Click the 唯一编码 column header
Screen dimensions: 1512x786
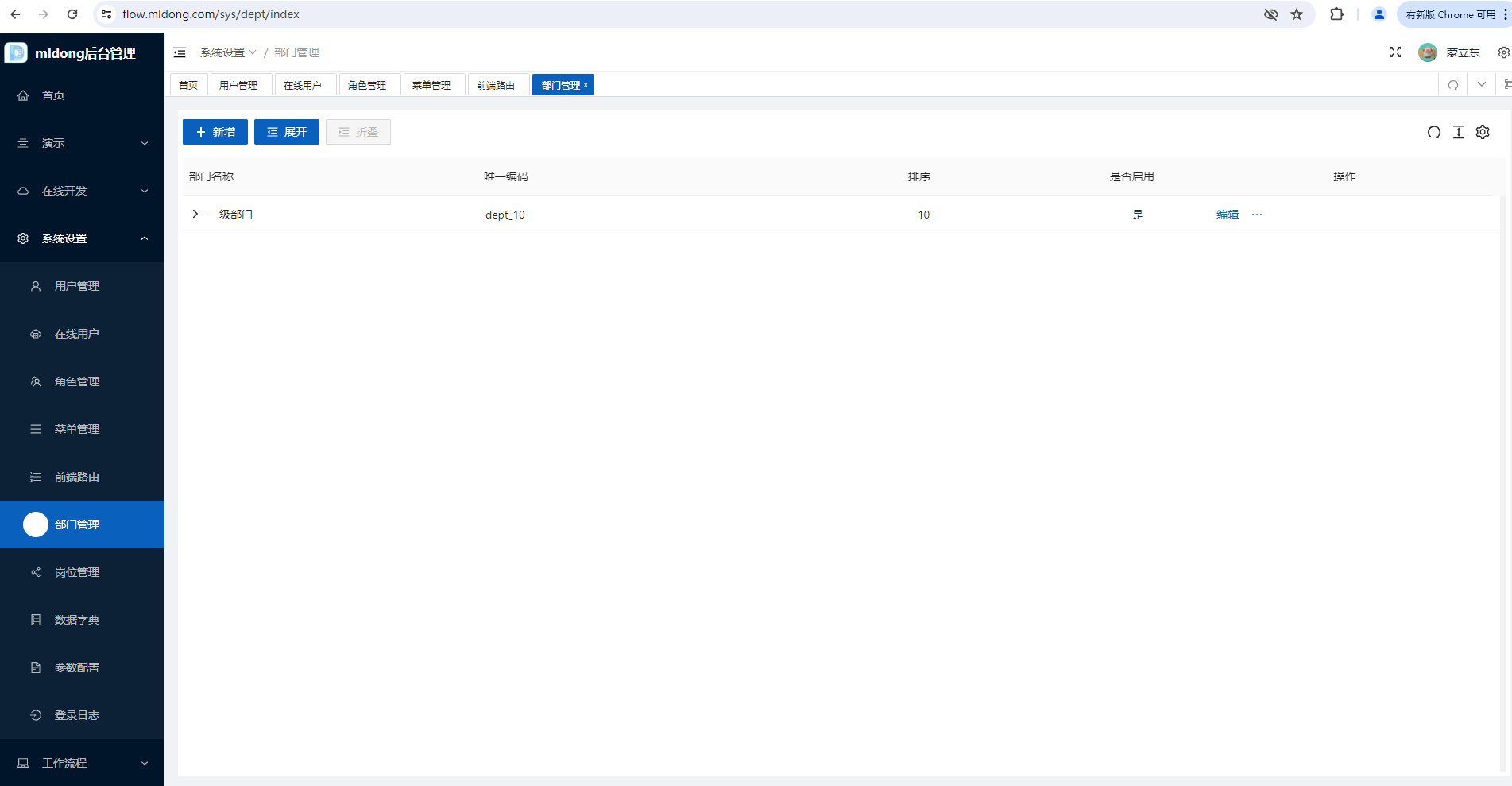tap(506, 176)
